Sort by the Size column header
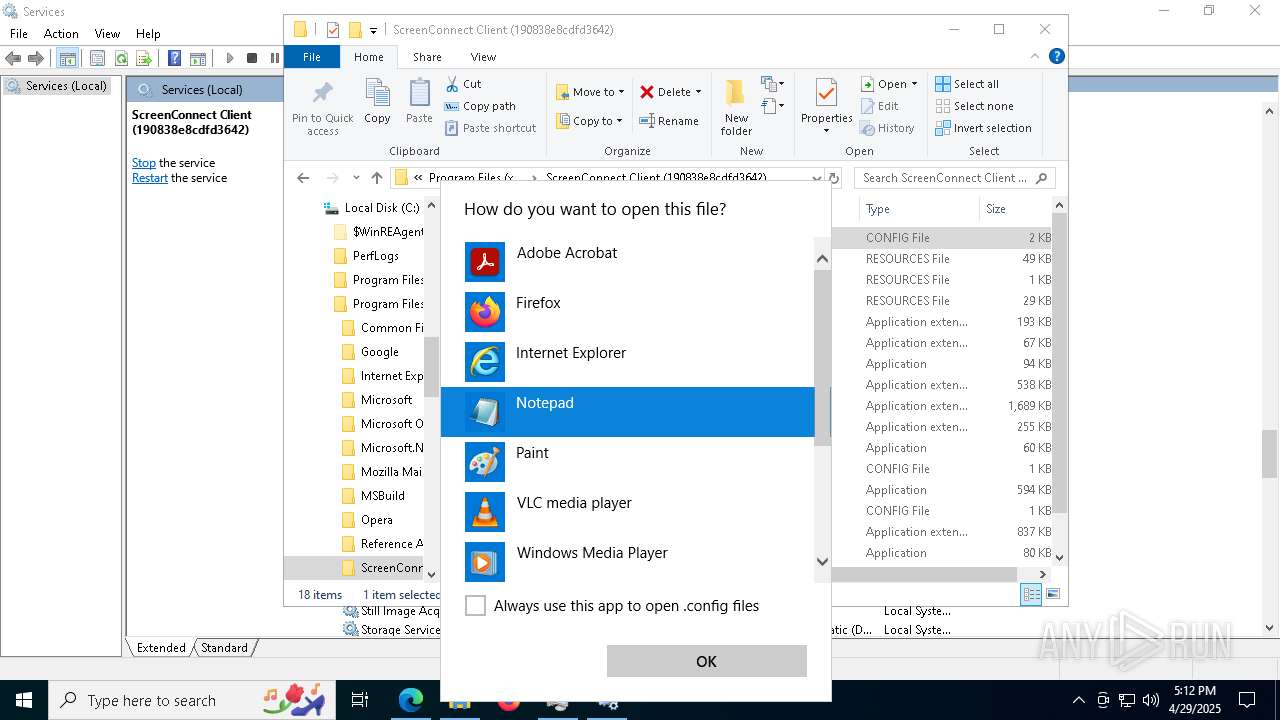The width and height of the screenshot is (1280, 720). (1015, 209)
